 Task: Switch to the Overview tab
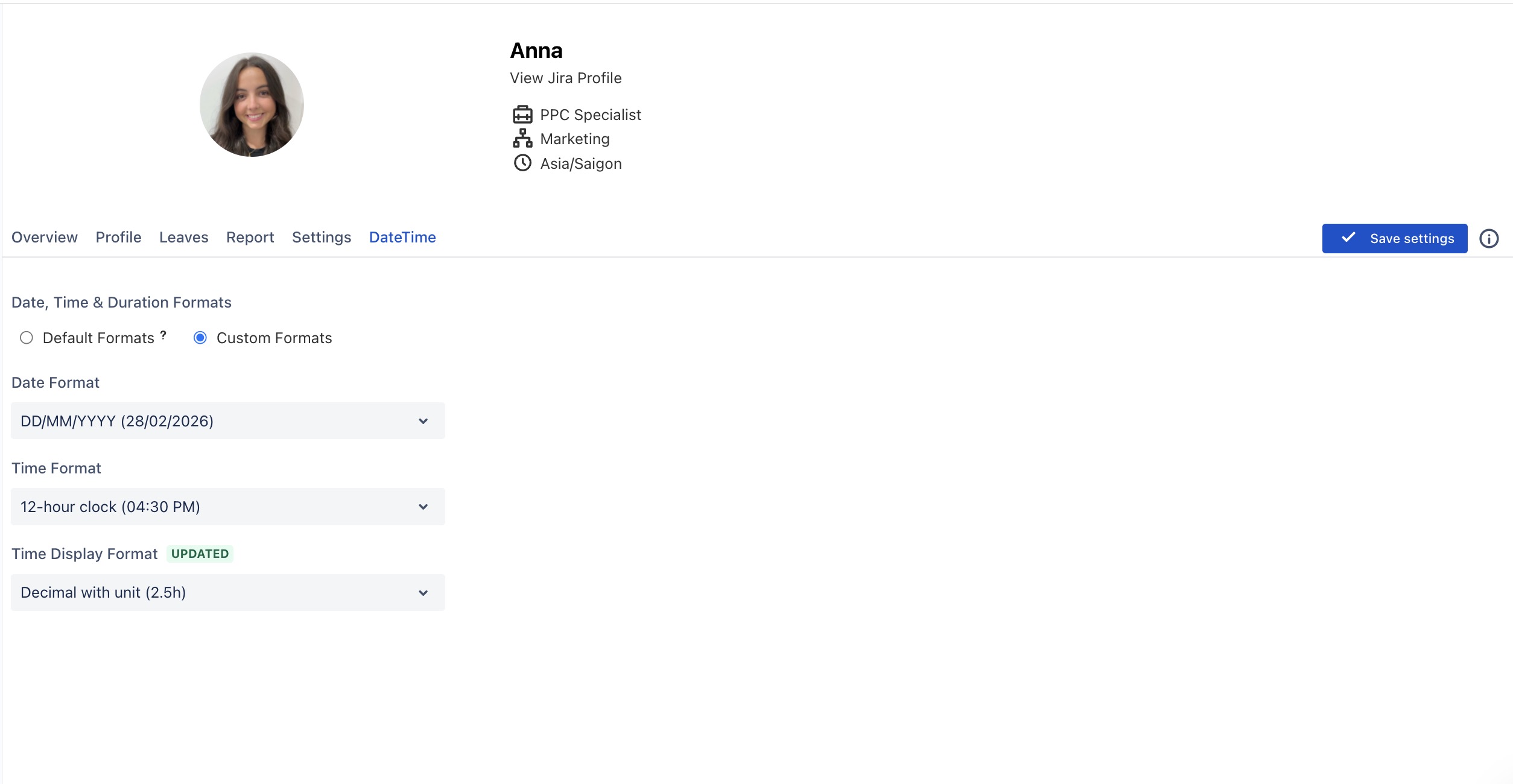[x=45, y=238]
